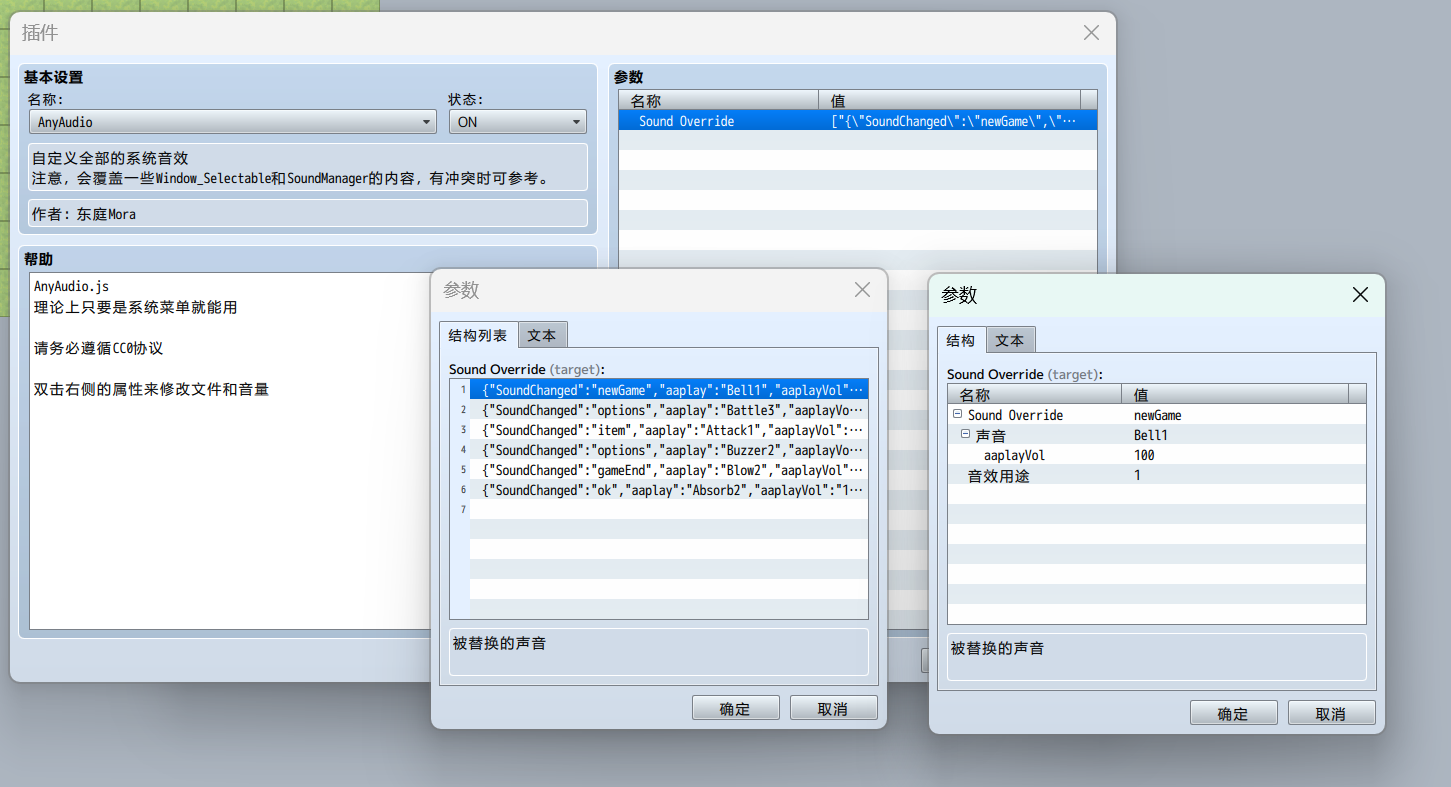The height and width of the screenshot is (787, 1451).
Task: Click the plugin description about 系统音效
Action: 308,168
